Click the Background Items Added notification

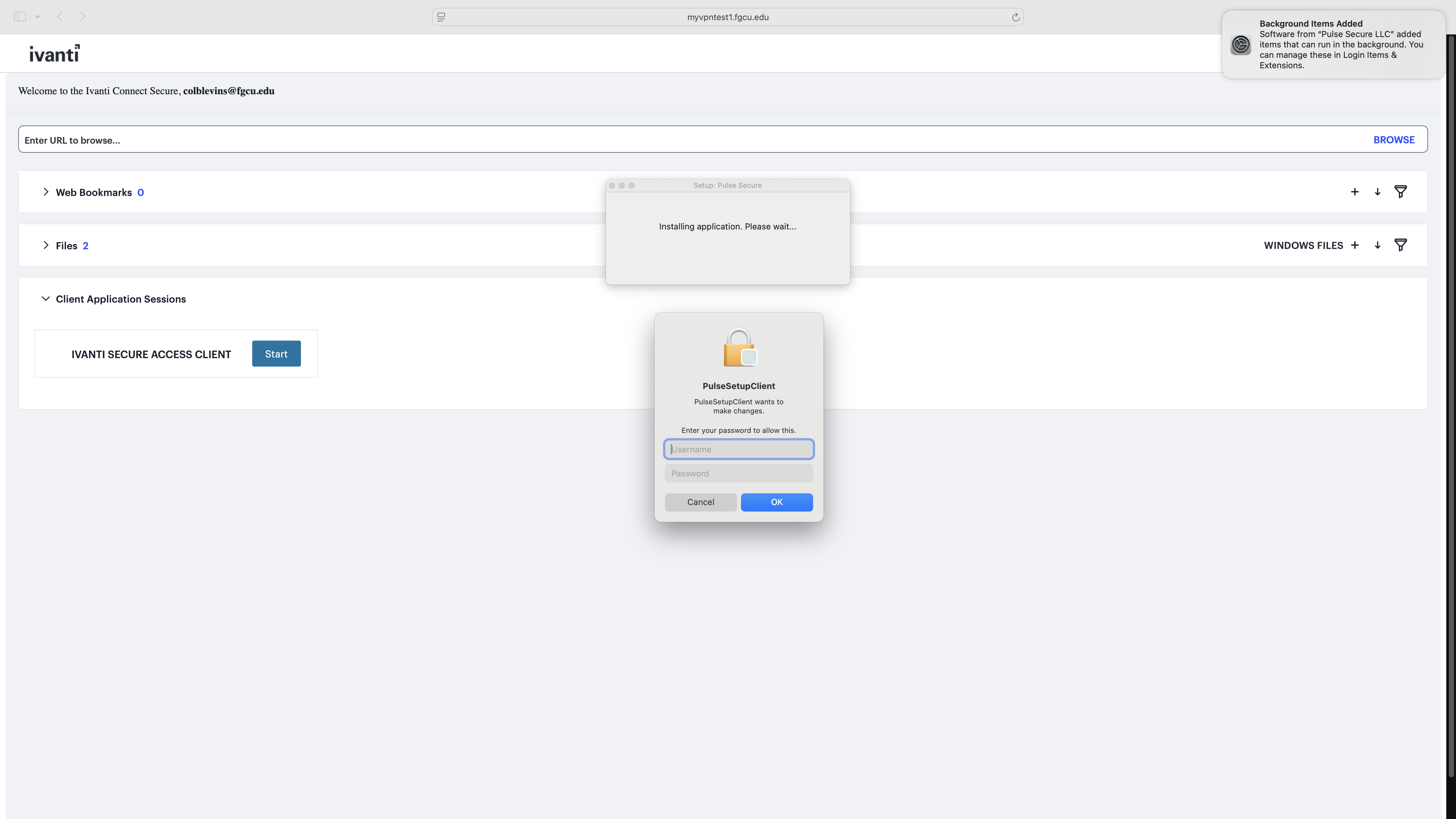pos(1333,45)
